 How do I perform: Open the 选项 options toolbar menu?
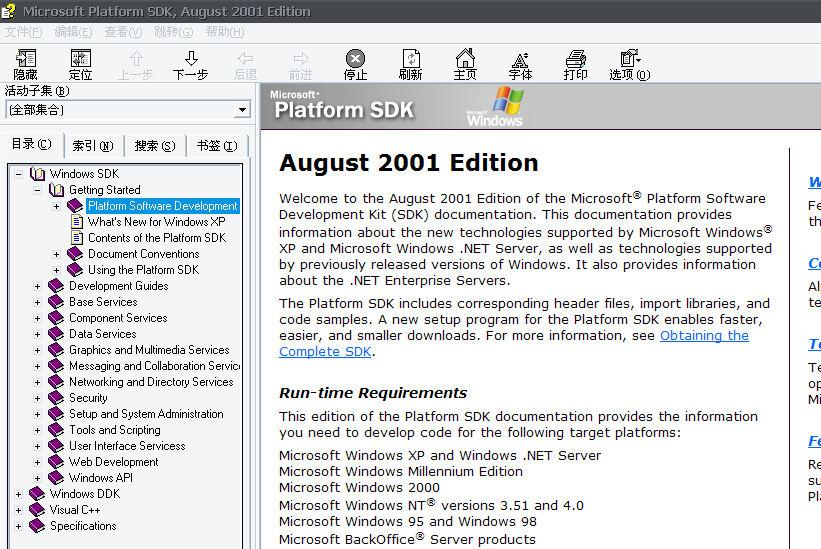pos(630,64)
